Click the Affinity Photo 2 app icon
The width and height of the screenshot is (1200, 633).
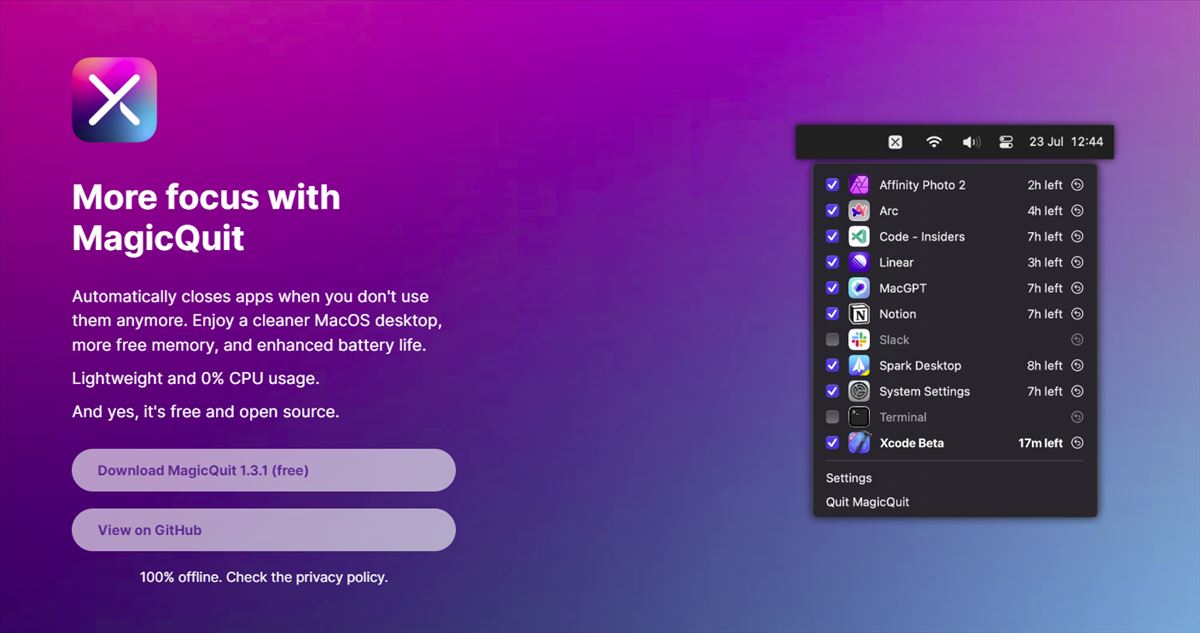coord(859,185)
